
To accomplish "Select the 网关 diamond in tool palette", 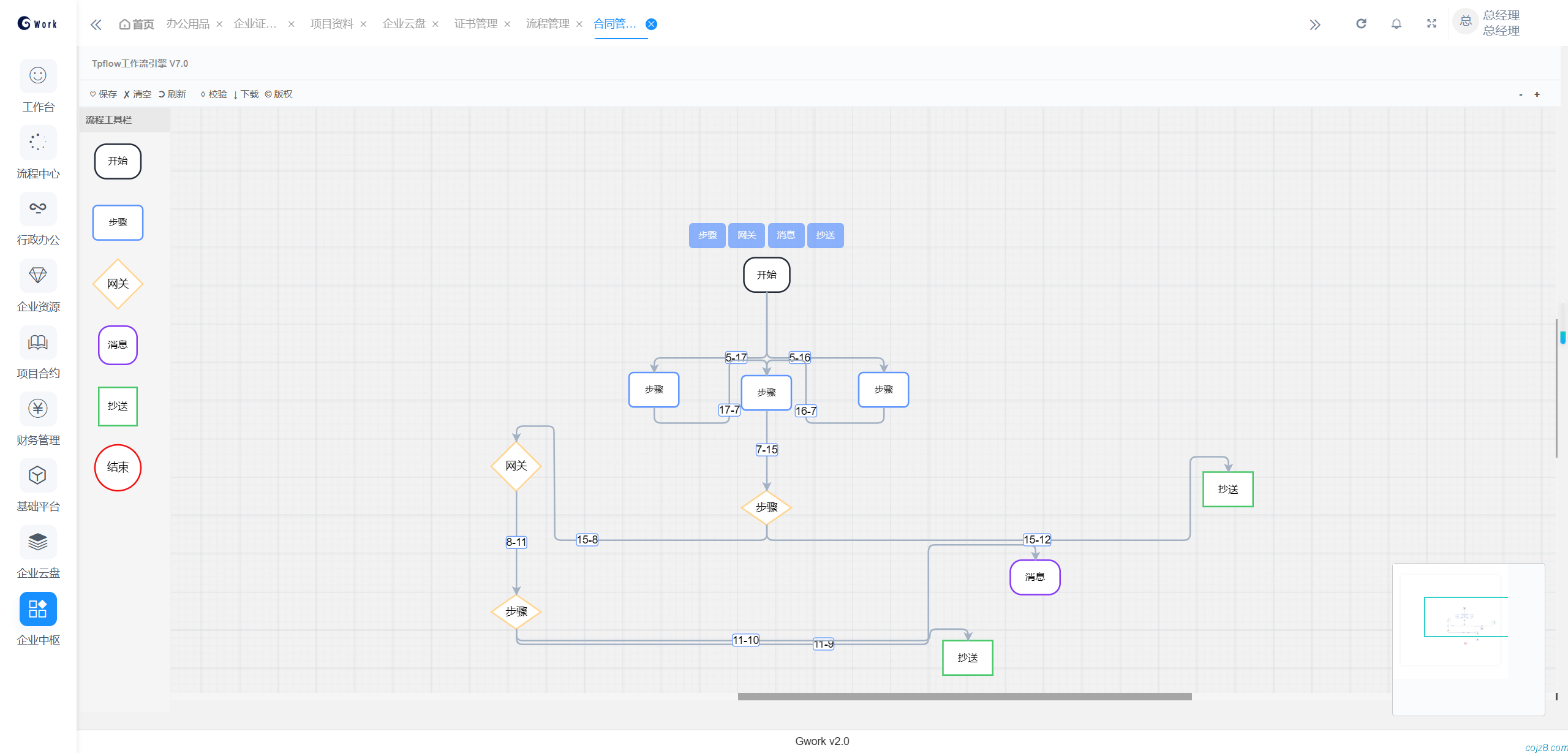I will click(118, 284).
